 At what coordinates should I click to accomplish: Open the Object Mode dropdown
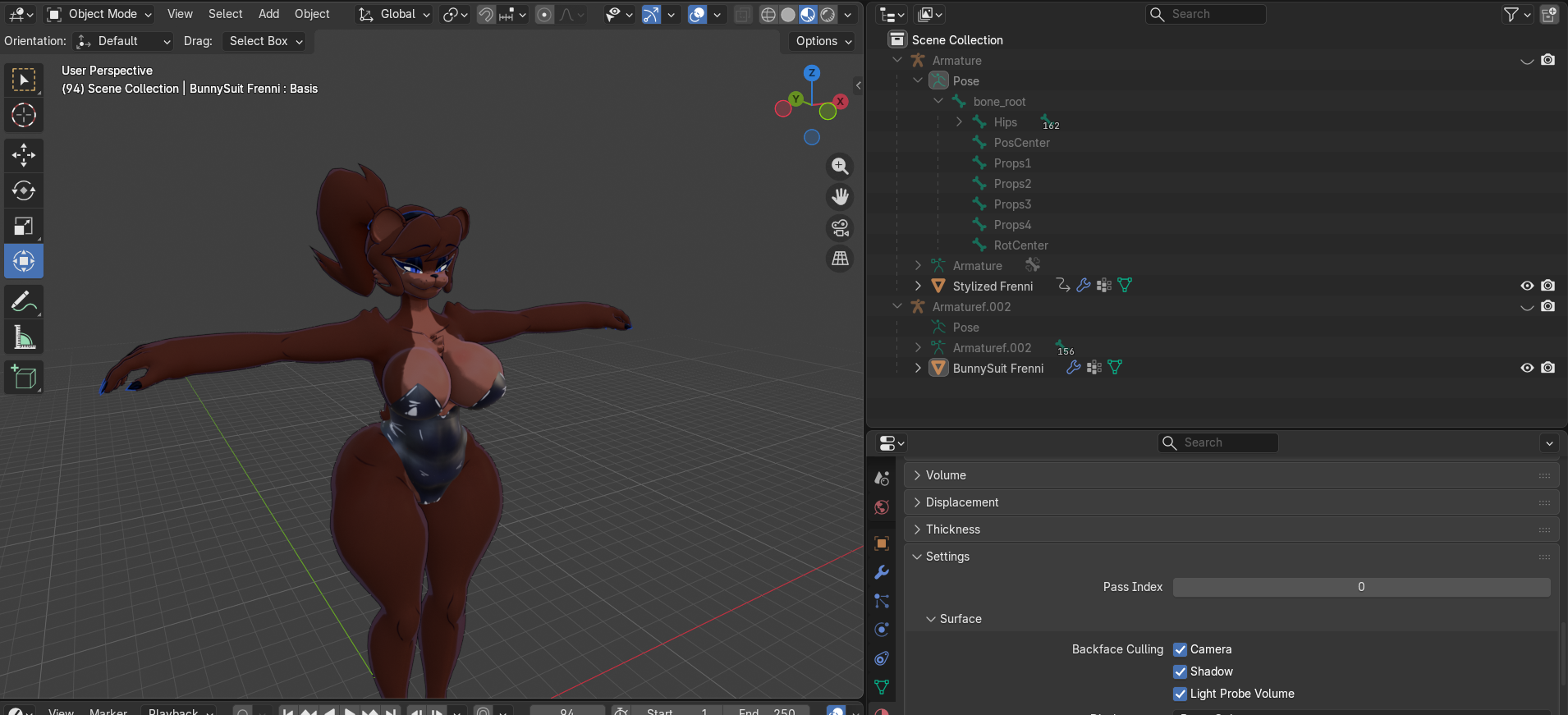click(x=99, y=14)
